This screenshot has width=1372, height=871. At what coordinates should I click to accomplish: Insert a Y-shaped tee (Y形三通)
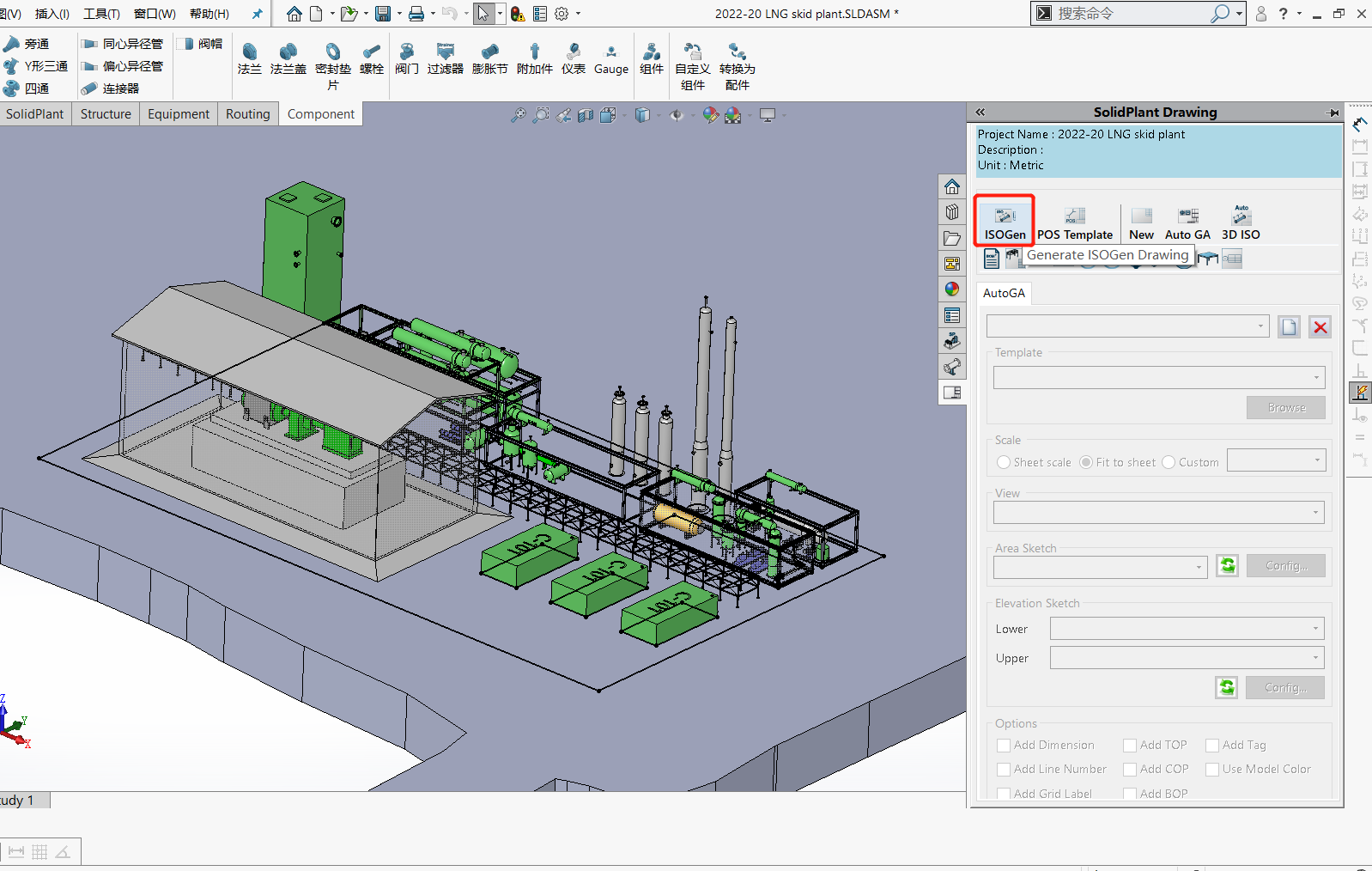pyautogui.click(x=35, y=66)
